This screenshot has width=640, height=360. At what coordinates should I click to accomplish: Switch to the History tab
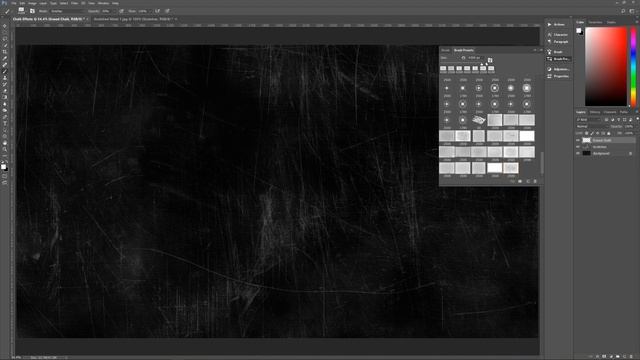coord(595,112)
